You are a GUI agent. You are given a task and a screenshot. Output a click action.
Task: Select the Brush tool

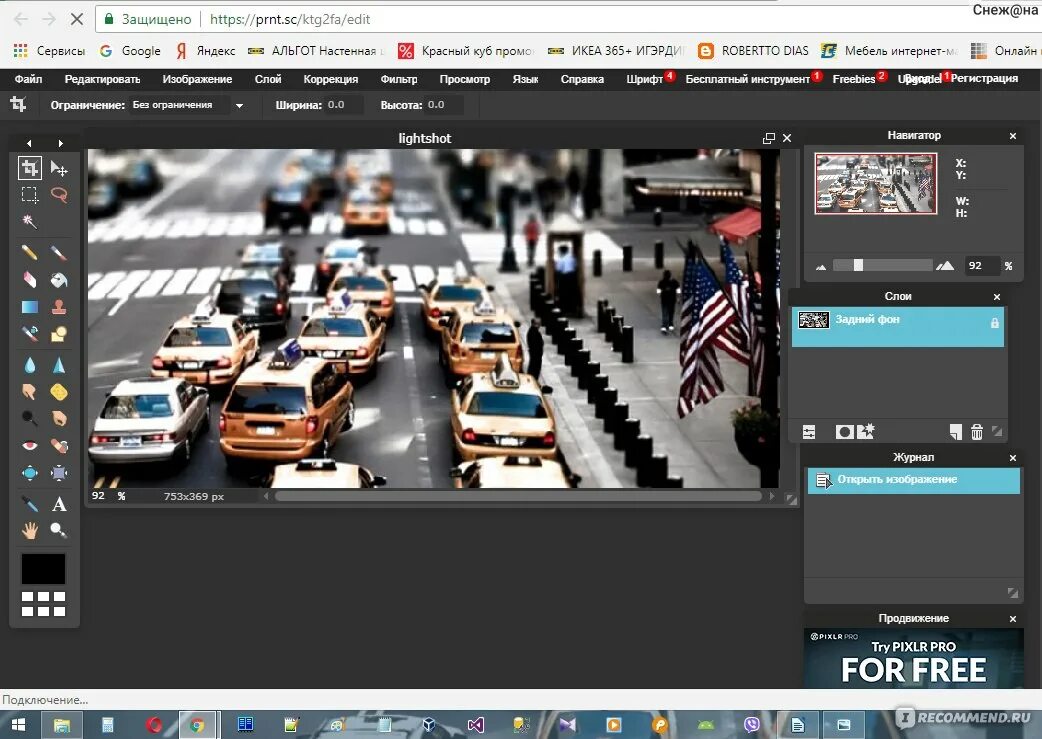click(59, 253)
